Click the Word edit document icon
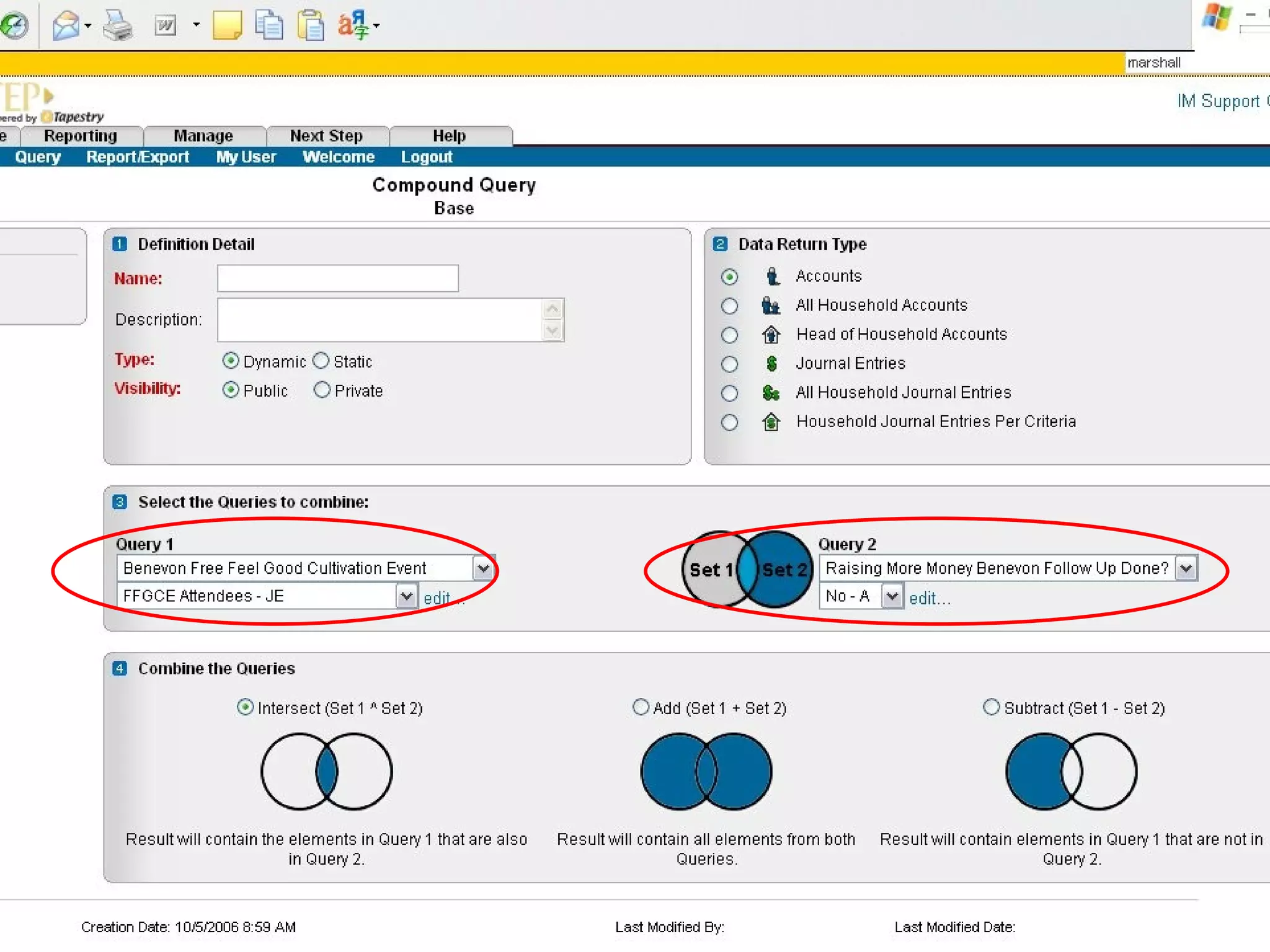The height and width of the screenshot is (952, 1270). pyautogui.click(x=165, y=25)
